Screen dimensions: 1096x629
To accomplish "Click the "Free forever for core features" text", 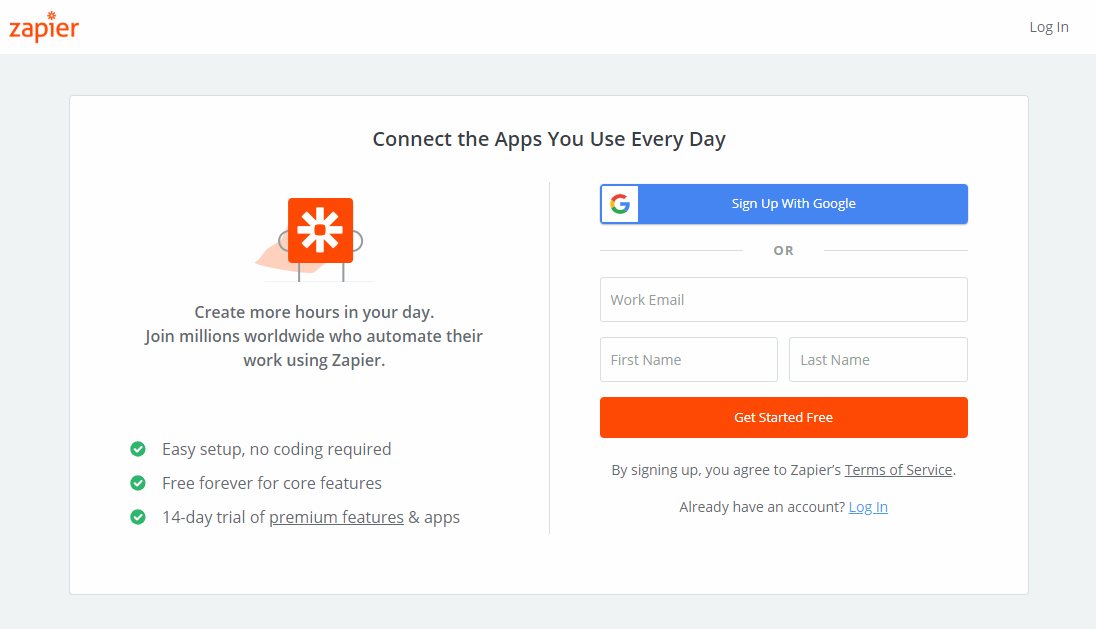I will 272,483.
